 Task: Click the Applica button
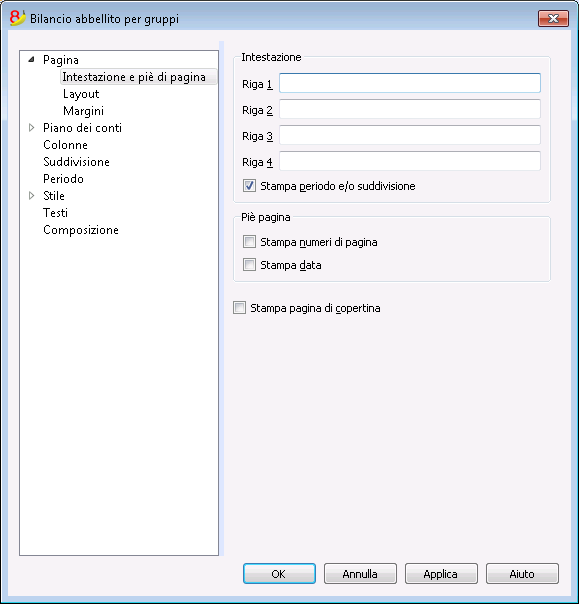pyautogui.click(x=441, y=574)
